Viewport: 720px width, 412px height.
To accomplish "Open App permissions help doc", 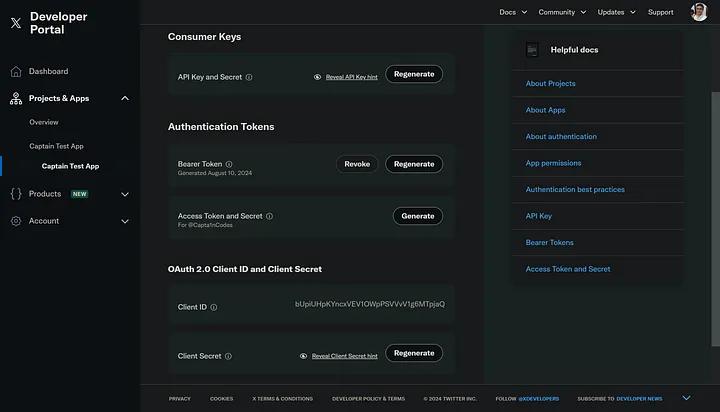I will tap(553, 163).
